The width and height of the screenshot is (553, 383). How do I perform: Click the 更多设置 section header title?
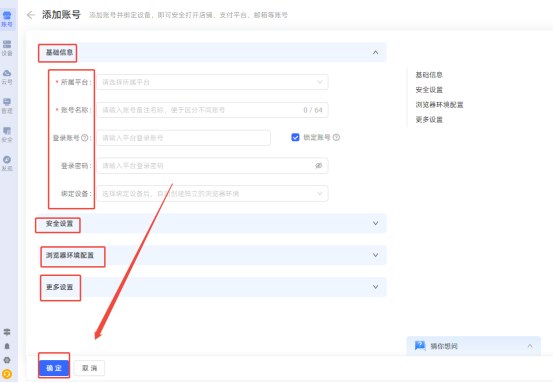click(59, 287)
